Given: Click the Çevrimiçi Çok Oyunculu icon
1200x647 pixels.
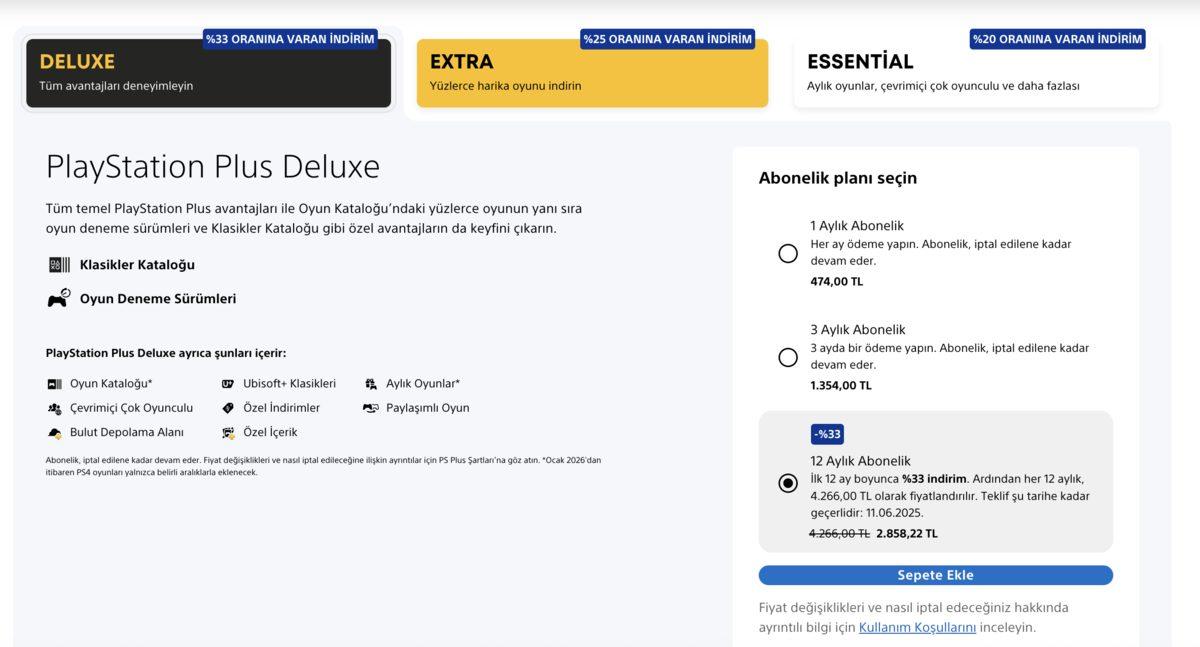Looking at the screenshot, I should [x=55, y=408].
